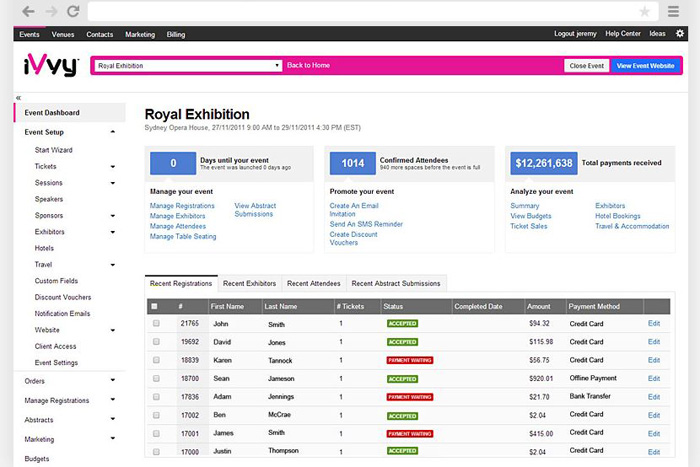The image size is (700, 467).
Task: Check the box for registration 17836
Action: [156, 396]
